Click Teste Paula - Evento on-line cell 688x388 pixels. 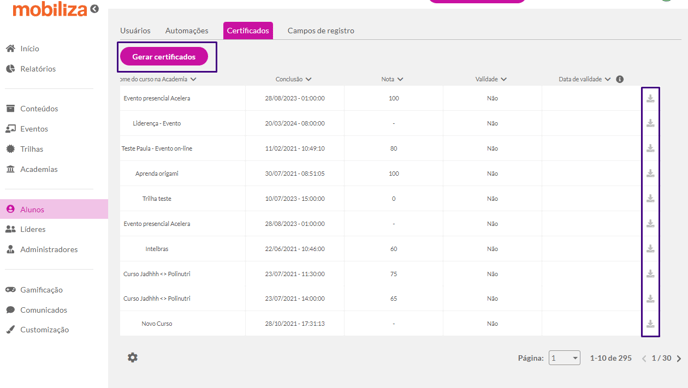(x=157, y=149)
